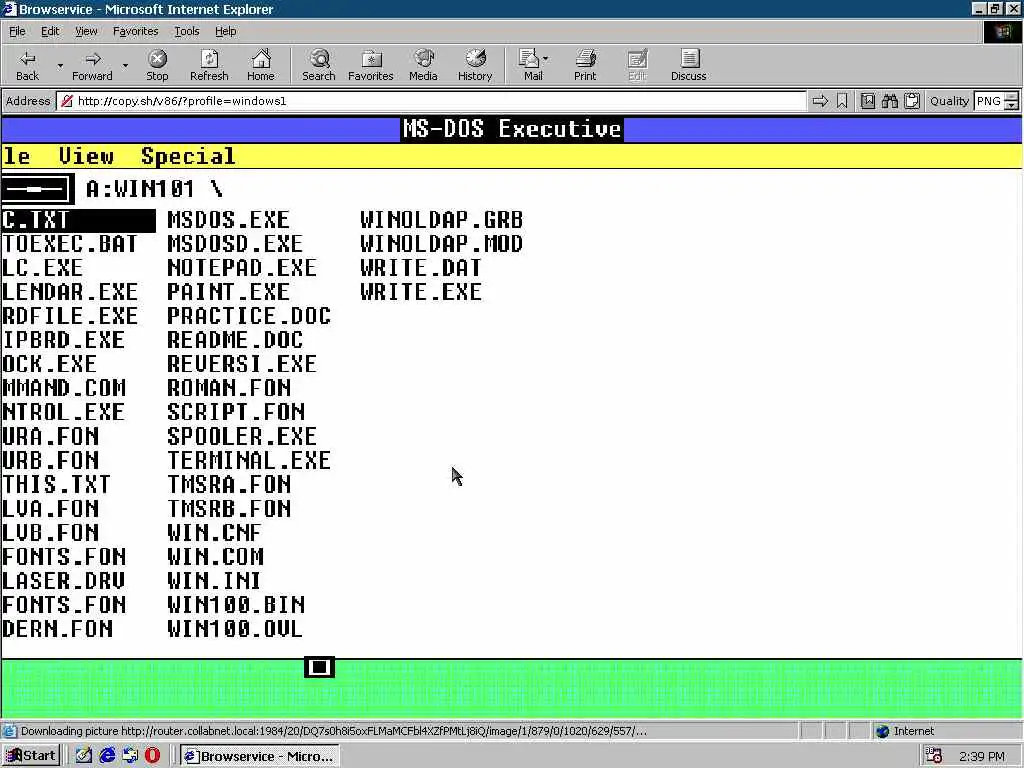Viewport: 1024px width, 768px height.
Task: Click the Go arrow beside address bar
Action: tap(820, 101)
